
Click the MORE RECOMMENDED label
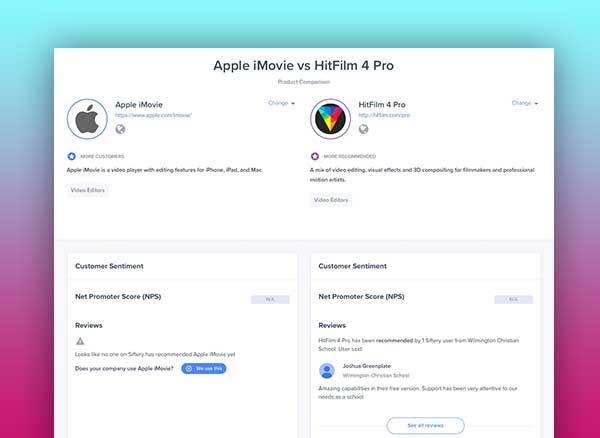tap(350, 156)
